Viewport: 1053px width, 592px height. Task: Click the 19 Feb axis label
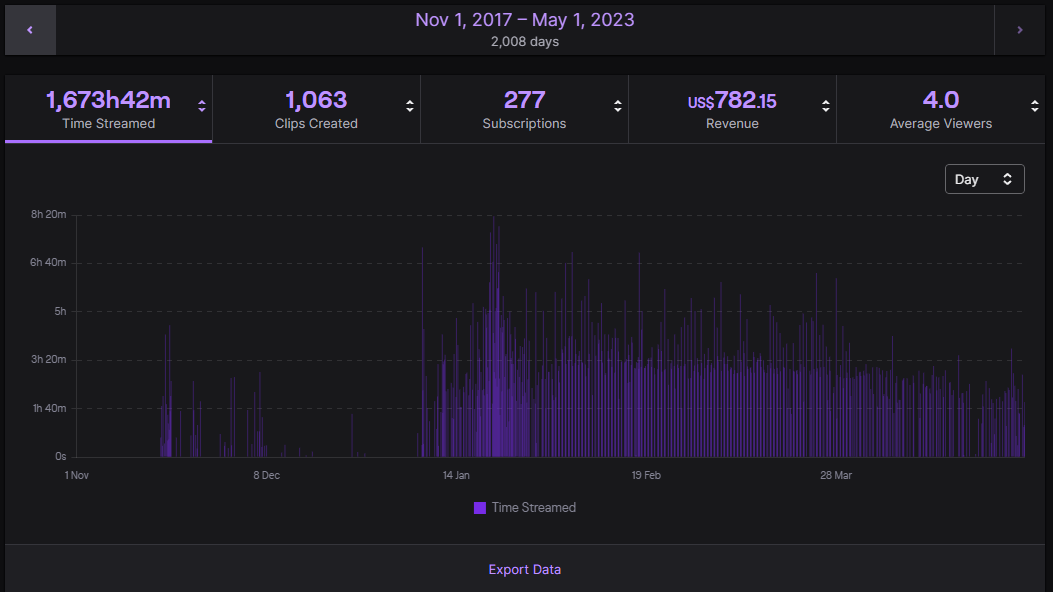[x=646, y=475]
